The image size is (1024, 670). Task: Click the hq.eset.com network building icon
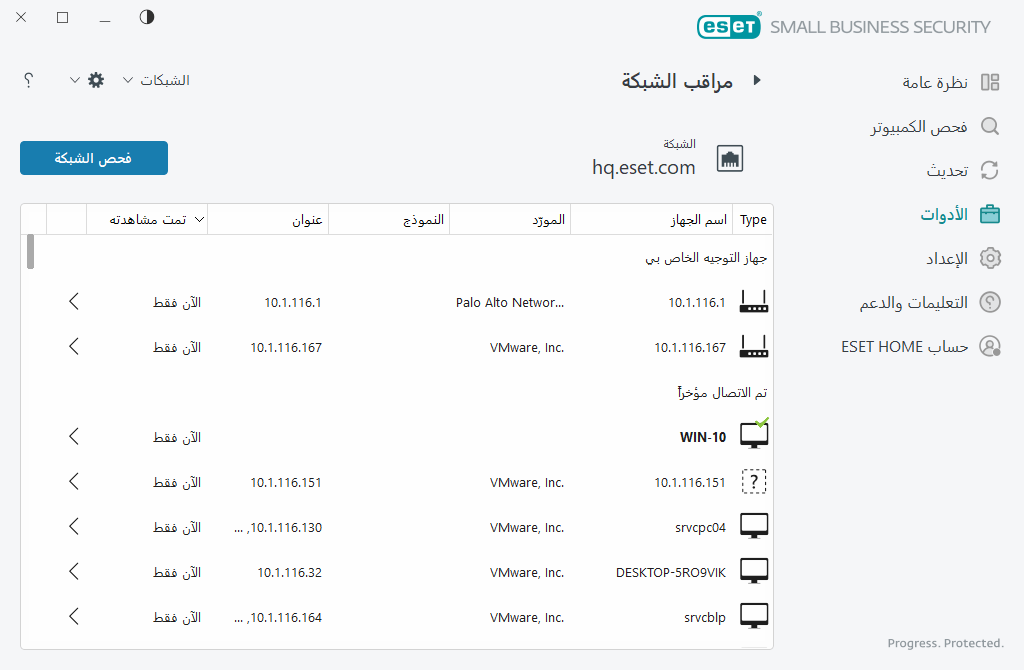[x=729, y=158]
